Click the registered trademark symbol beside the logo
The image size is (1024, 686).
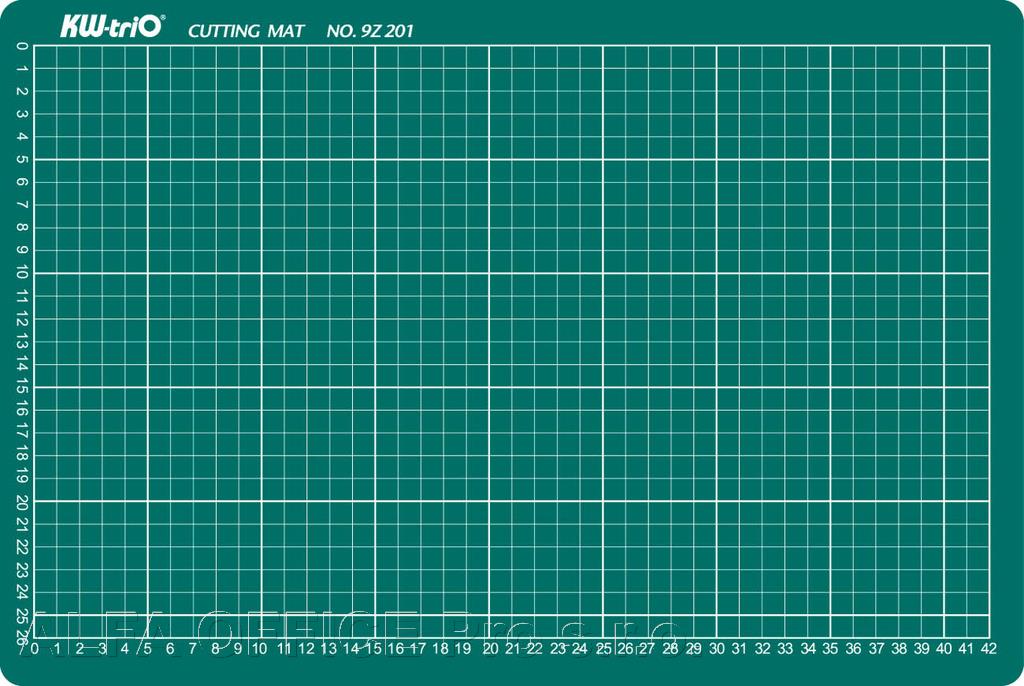pos(164,19)
